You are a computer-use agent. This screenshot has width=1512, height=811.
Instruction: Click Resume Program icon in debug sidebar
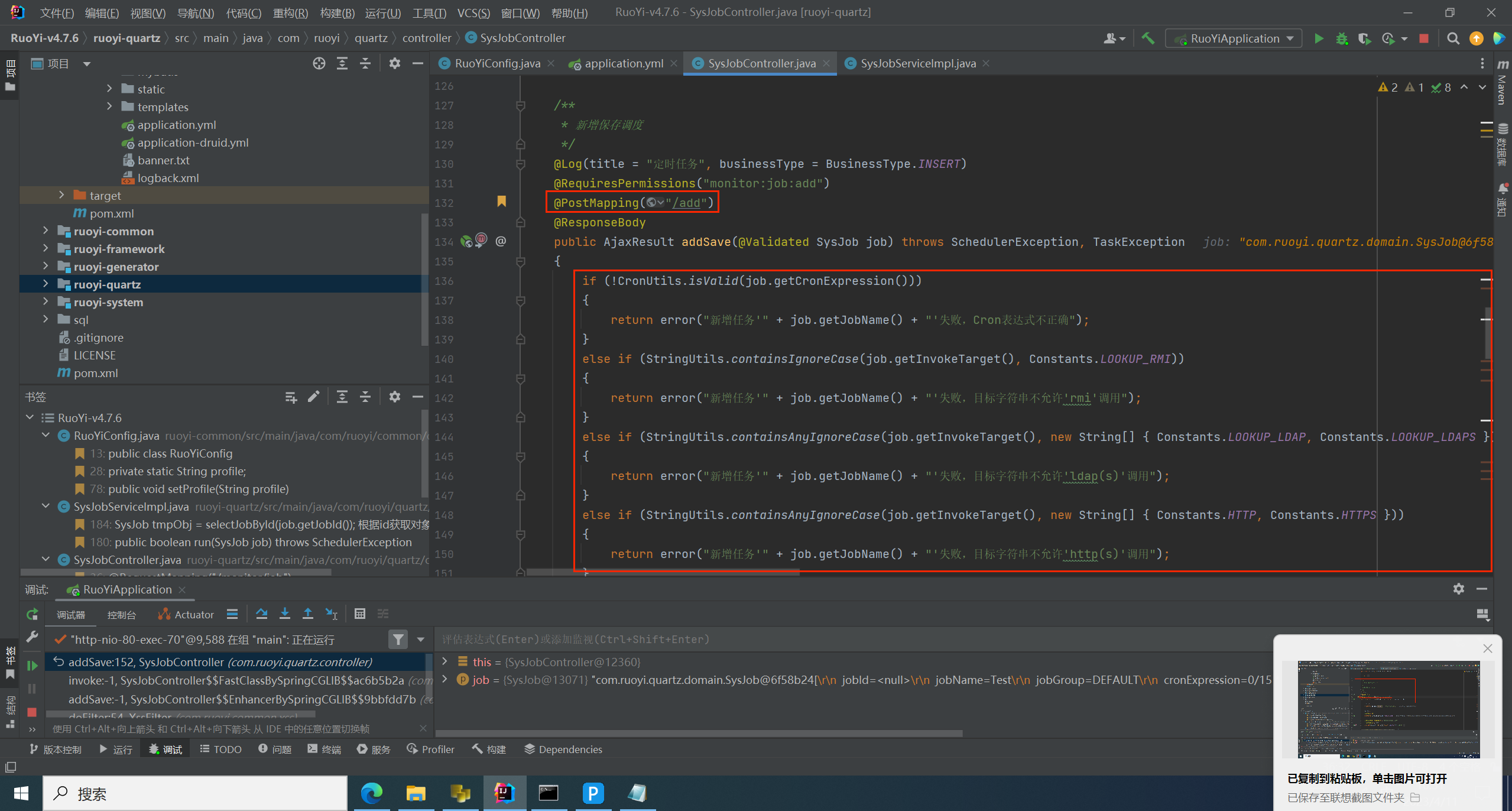33,666
